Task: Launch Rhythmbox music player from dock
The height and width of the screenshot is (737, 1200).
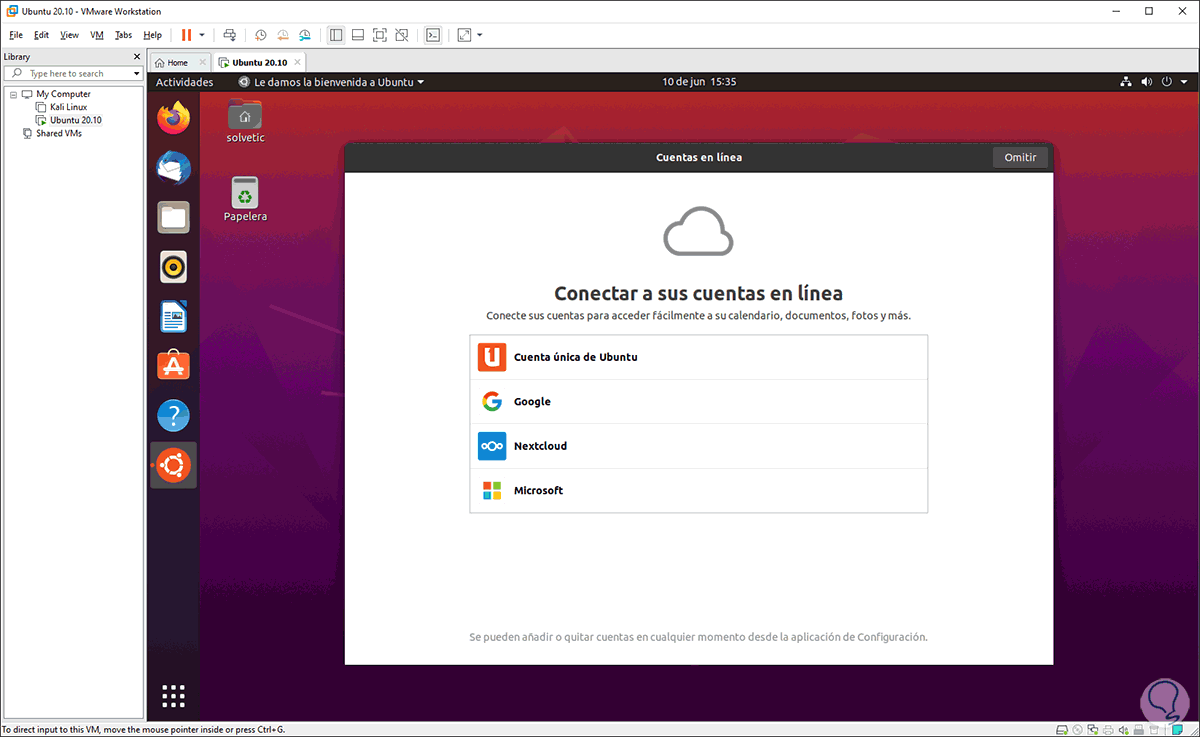Action: [x=174, y=267]
